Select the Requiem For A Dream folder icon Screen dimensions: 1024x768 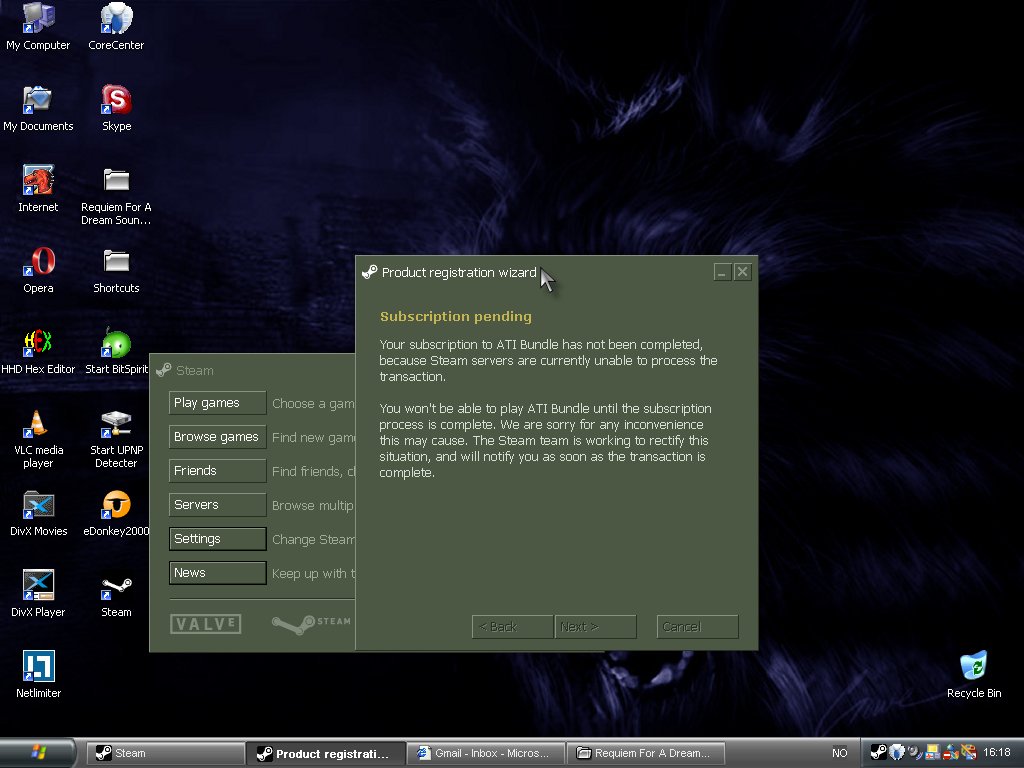pyautogui.click(x=116, y=196)
